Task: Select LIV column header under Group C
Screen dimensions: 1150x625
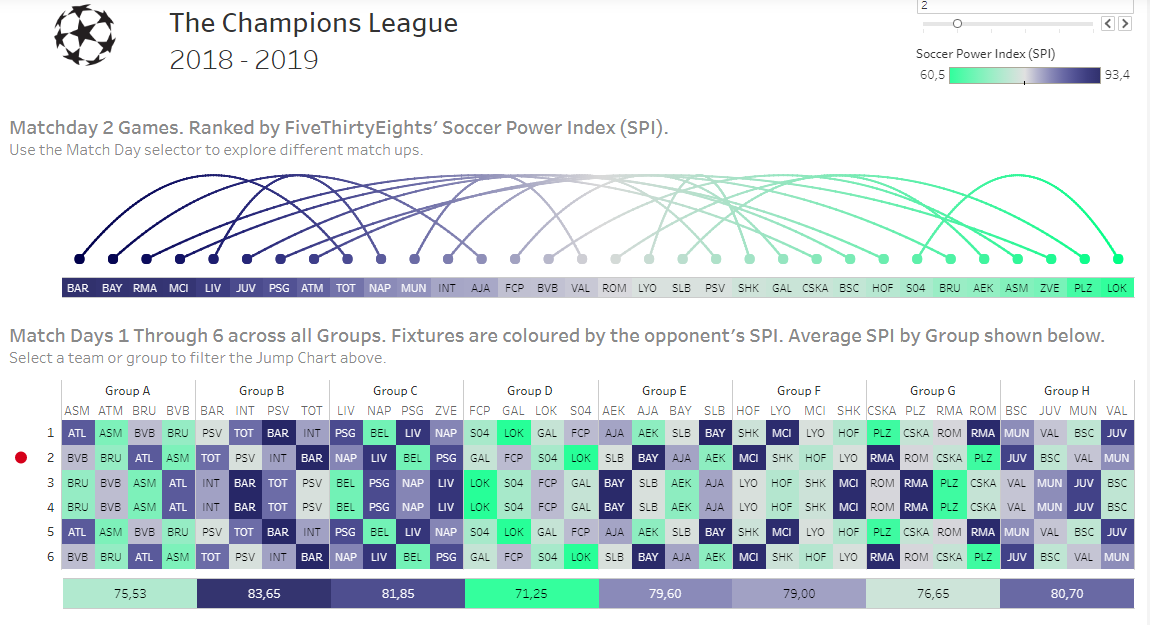Action: tap(346, 410)
